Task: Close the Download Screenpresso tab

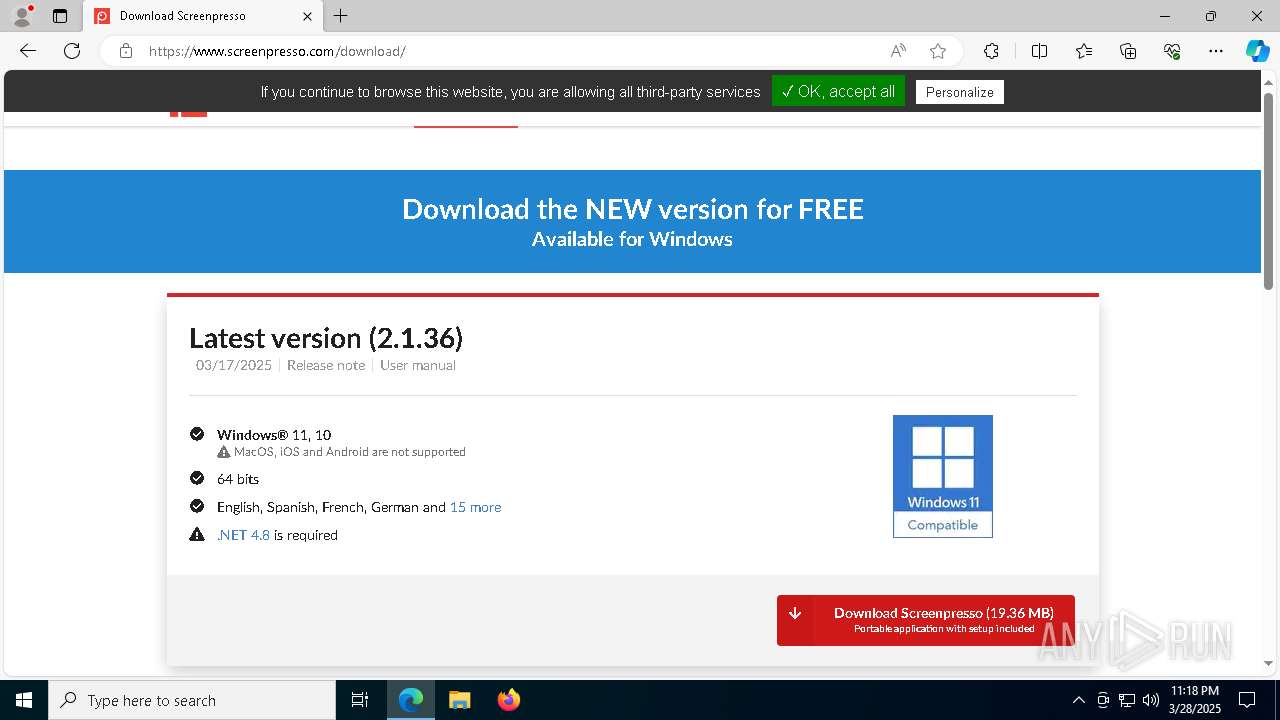Action: pyautogui.click(x=307, y=16)
